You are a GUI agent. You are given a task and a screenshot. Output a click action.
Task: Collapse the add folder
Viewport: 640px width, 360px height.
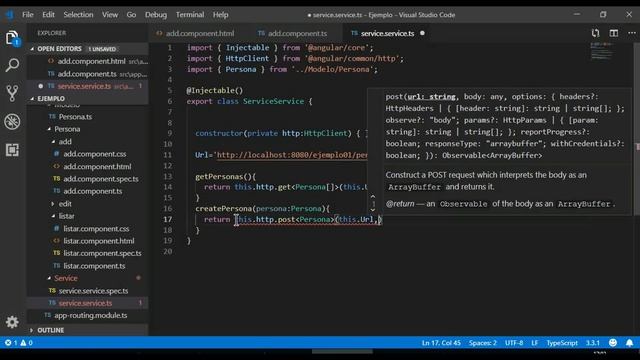65,142
